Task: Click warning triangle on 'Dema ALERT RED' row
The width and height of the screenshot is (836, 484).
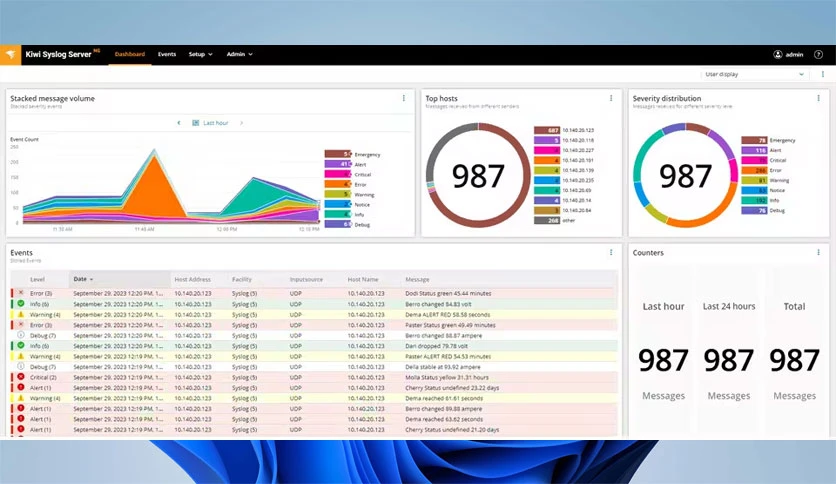Action: (x=21, y=314)
